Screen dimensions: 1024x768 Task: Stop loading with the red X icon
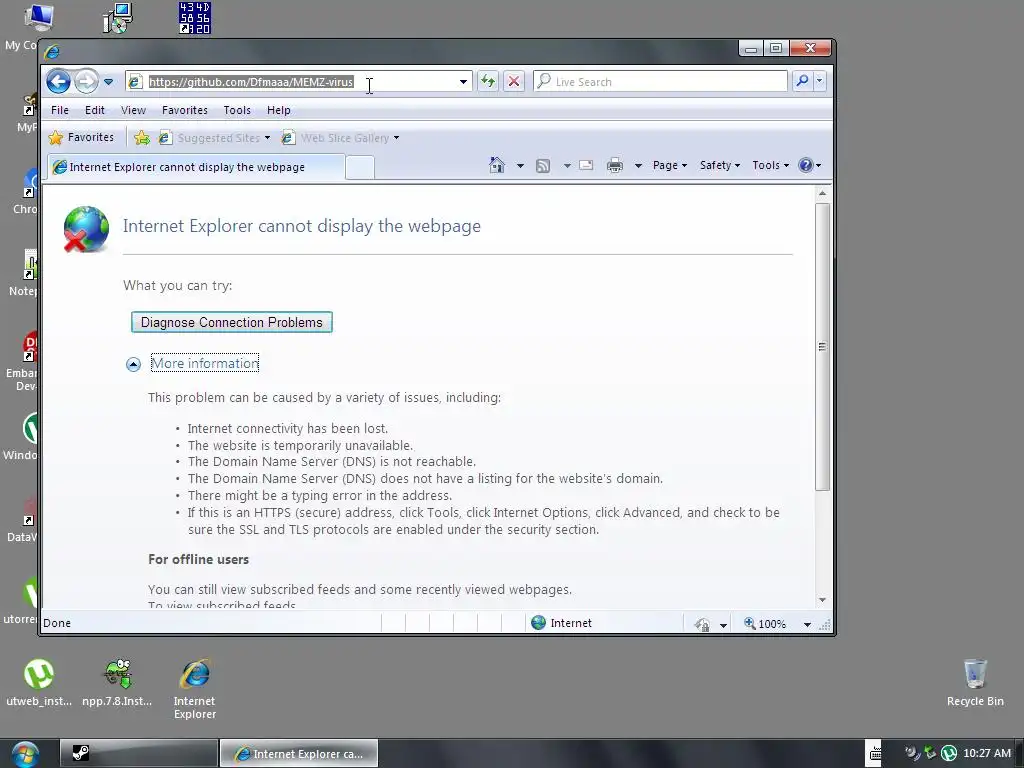[x=514, y=82]
